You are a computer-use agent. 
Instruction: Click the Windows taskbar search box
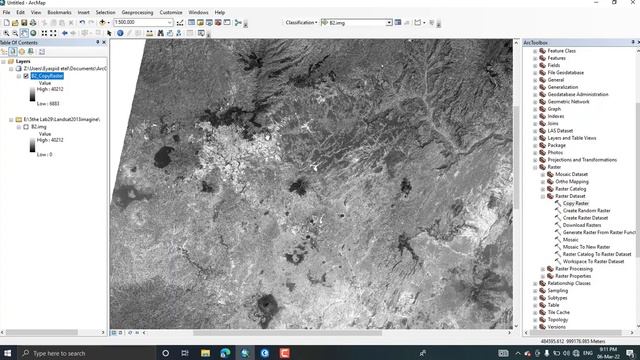click(x=86, y=353)
